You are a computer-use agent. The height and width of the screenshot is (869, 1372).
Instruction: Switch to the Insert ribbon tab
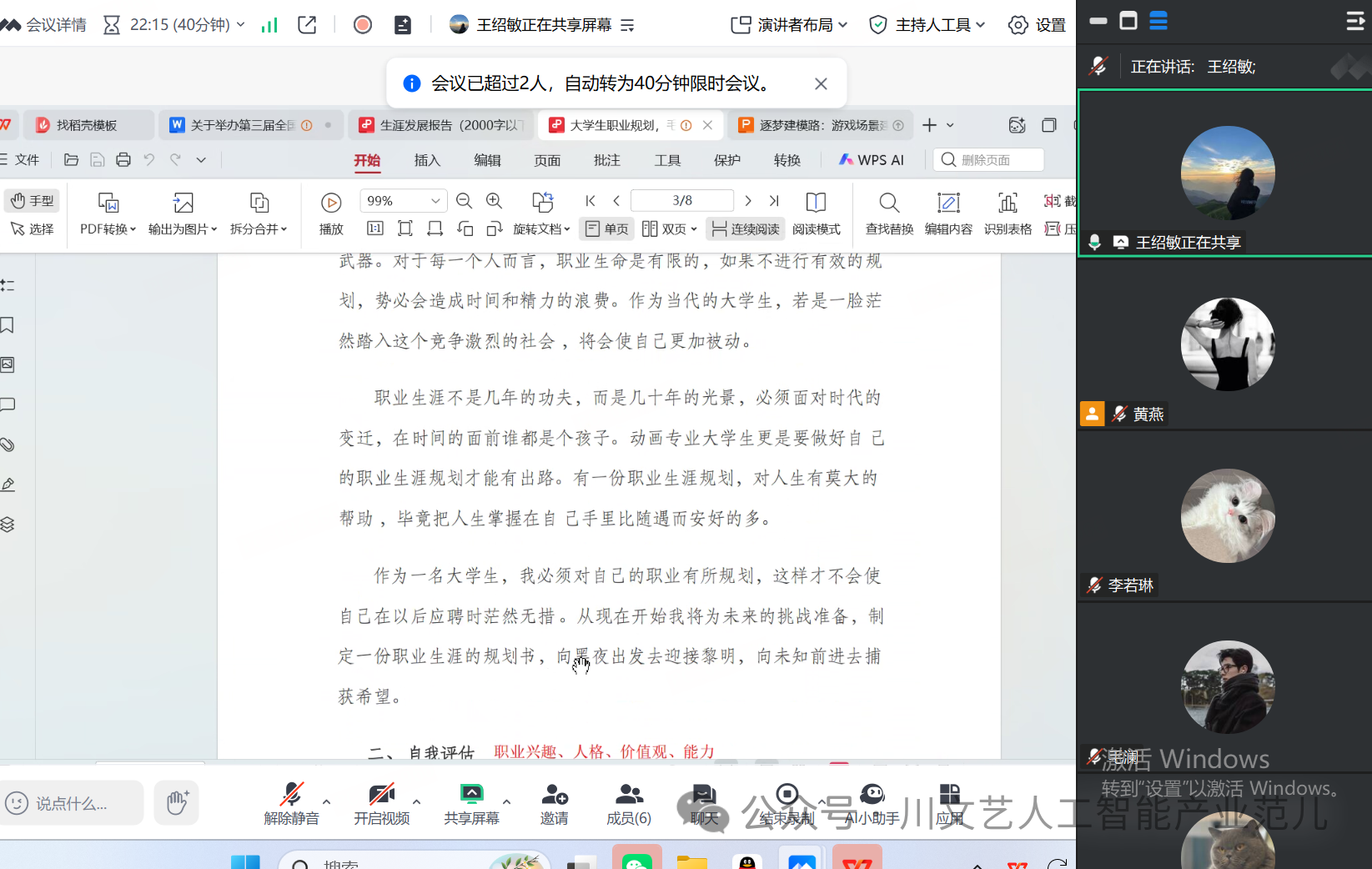(427, 160)
